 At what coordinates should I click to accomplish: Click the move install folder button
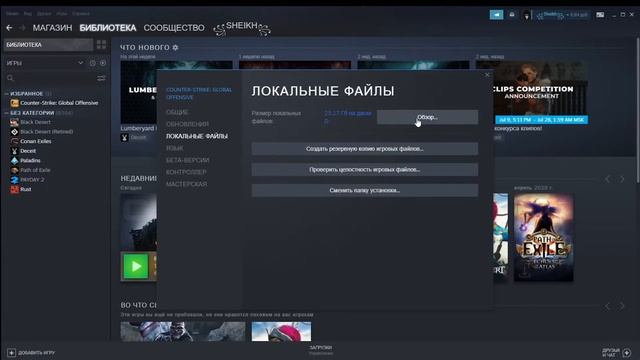365,190
